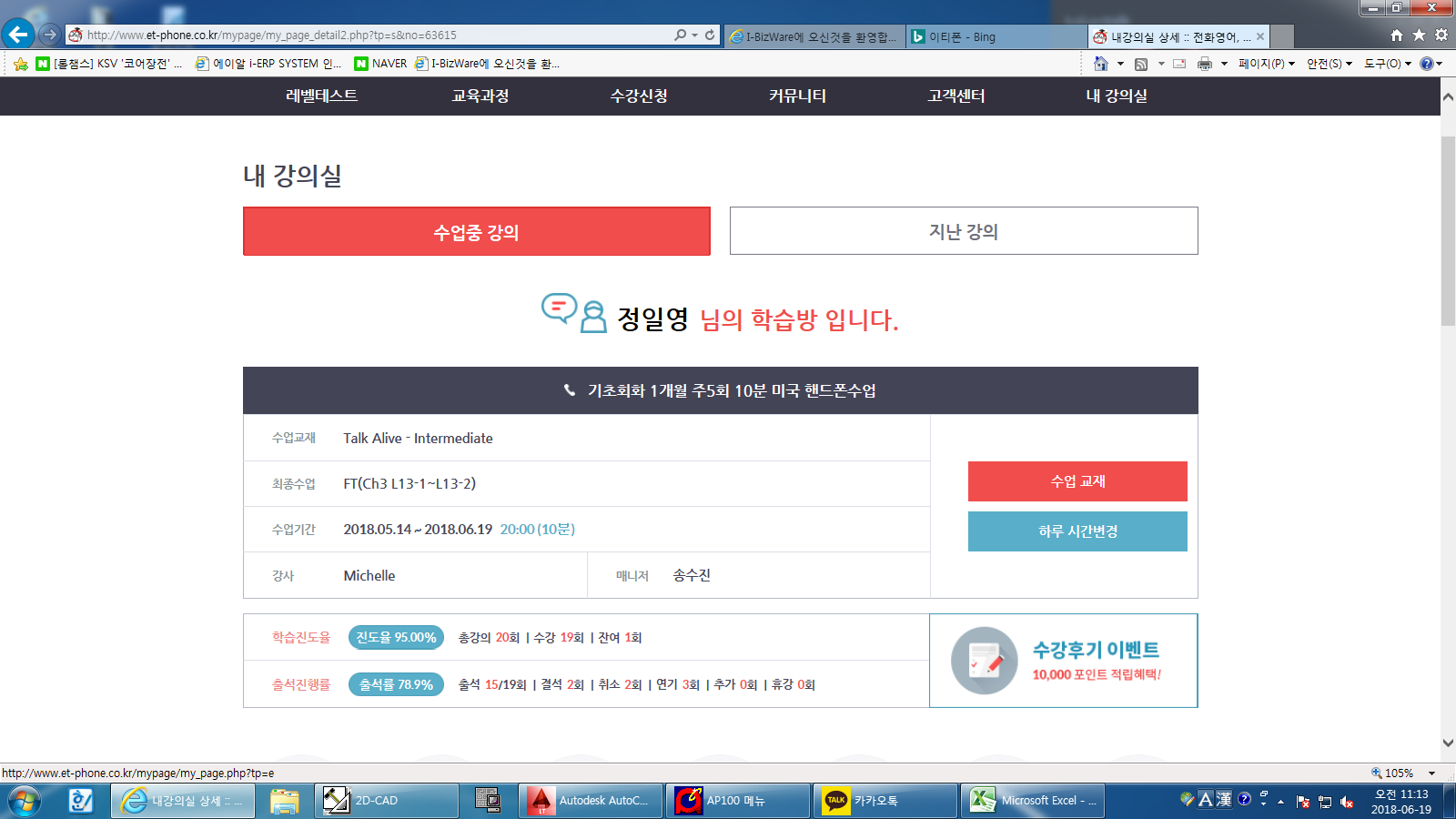
Task: Open KakaoTalk from the taskbar
Action: (875, 801)
